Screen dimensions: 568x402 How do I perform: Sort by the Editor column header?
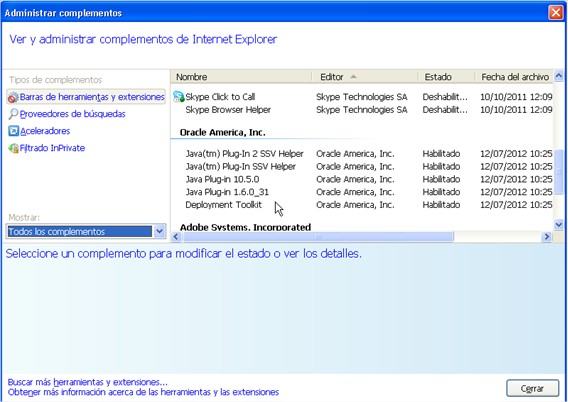(365, 77)
